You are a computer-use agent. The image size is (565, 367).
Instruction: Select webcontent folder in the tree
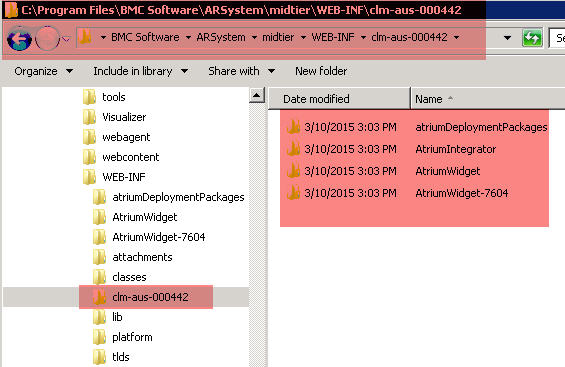[x=130, y=157]
